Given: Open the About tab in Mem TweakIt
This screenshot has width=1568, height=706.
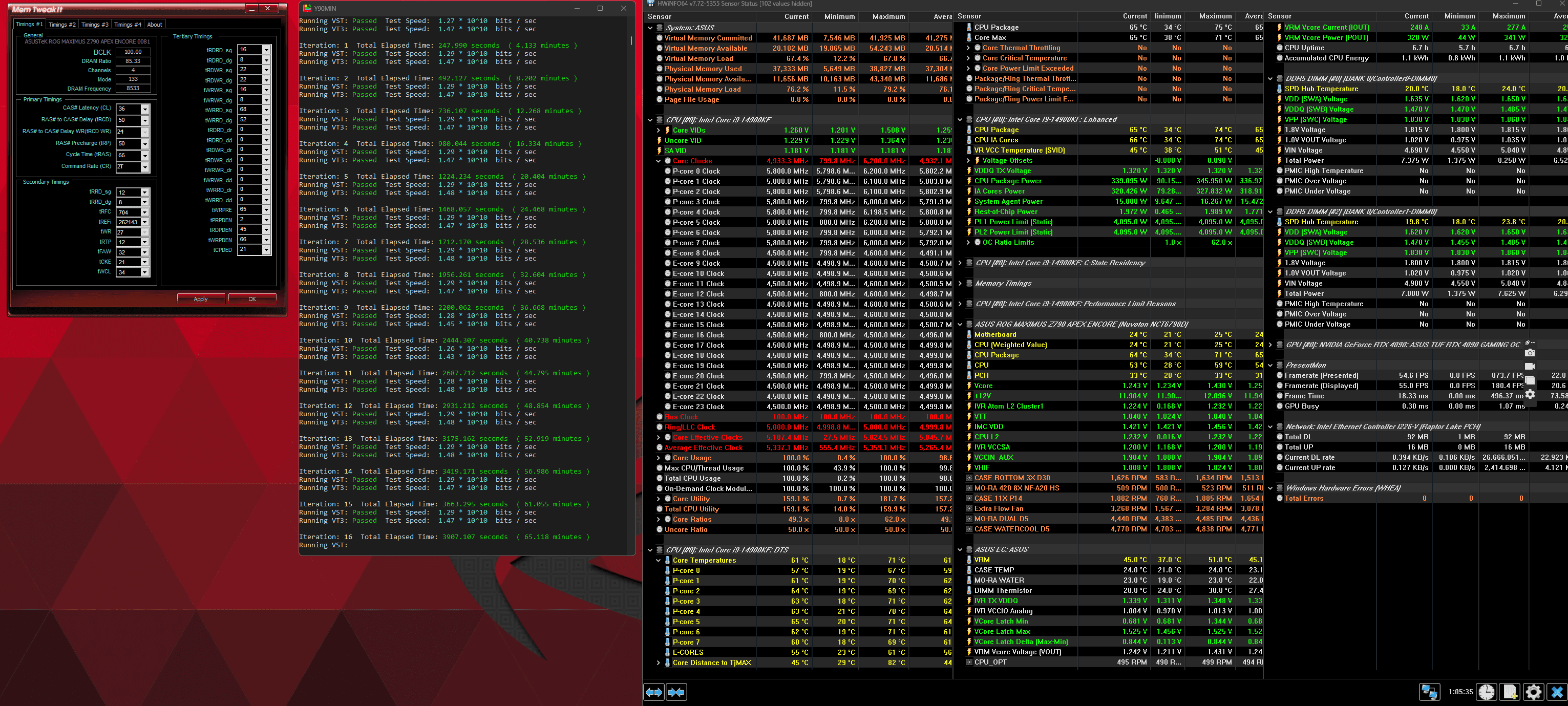Looking at the screenshot, I should 155,25.
